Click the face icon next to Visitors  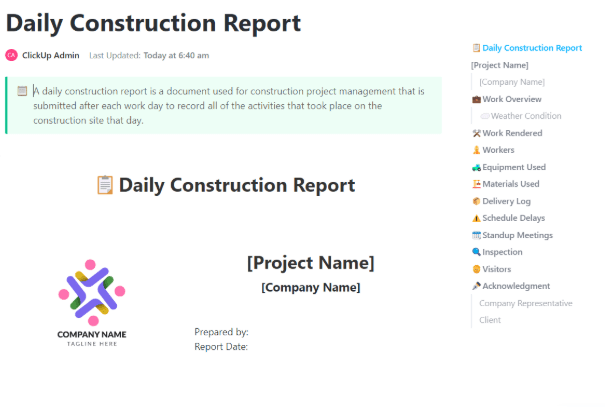point(476,269)
